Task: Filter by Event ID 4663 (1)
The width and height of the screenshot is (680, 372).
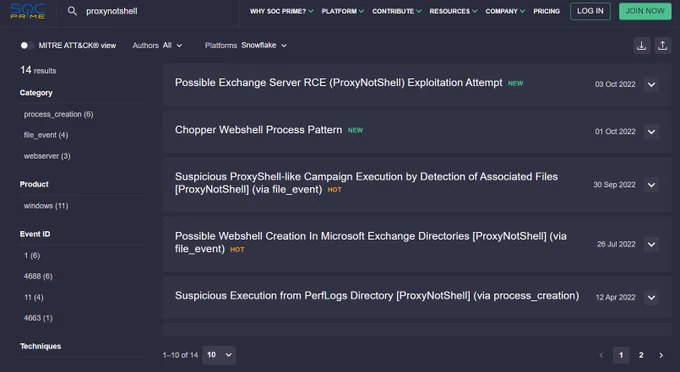Action: (x=38, y=318)
